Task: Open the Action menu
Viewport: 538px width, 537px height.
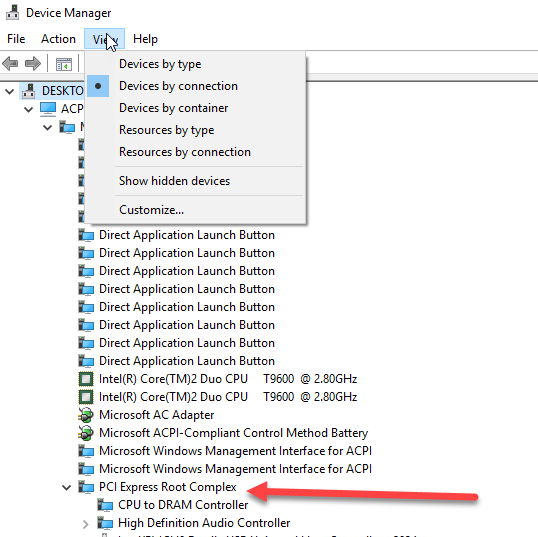Action: click(58, 39)
